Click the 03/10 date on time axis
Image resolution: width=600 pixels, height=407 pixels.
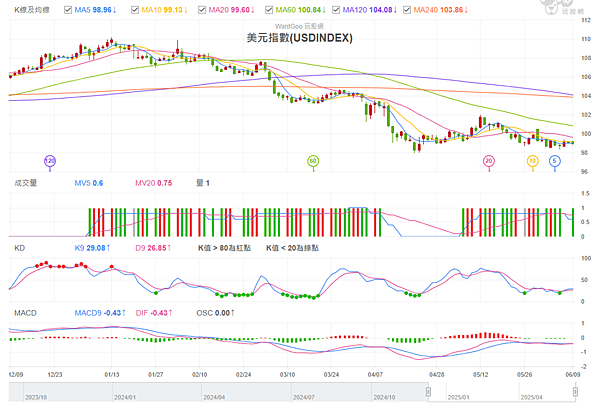point(287,374)
